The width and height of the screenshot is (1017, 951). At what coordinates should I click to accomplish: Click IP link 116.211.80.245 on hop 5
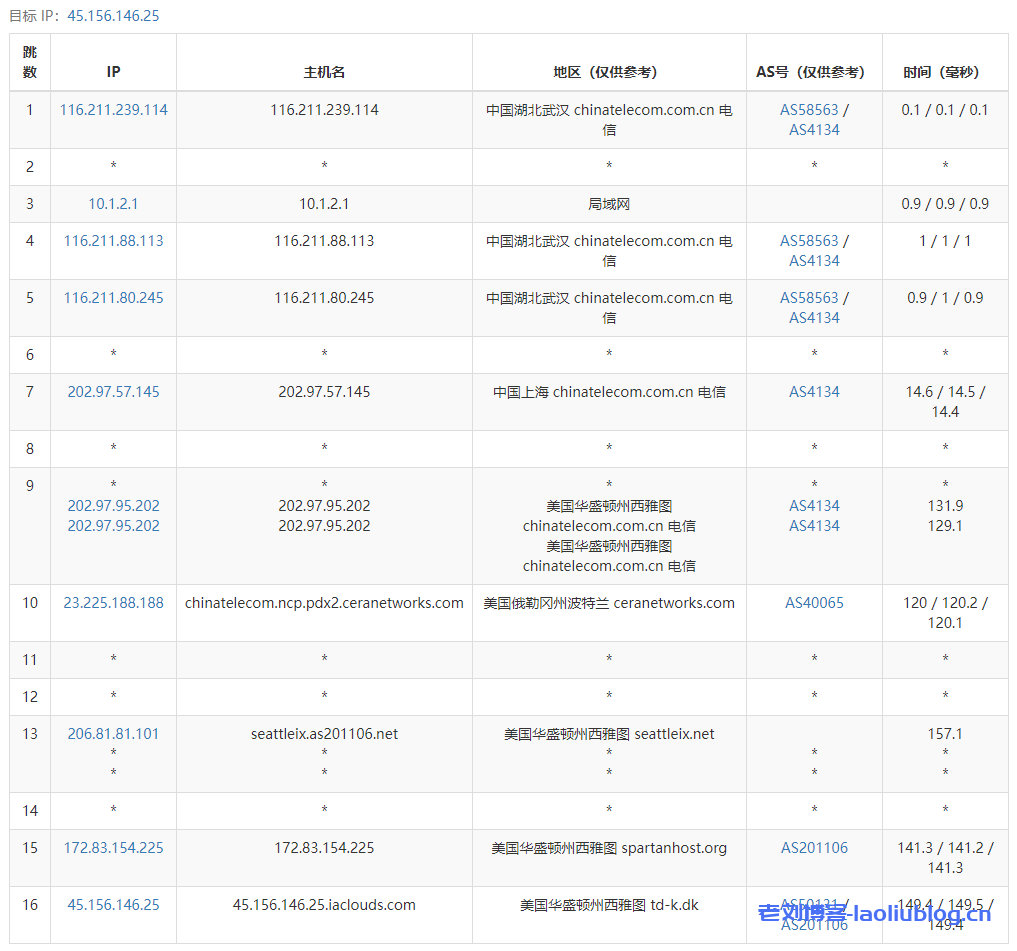click(x=113, y=297)
